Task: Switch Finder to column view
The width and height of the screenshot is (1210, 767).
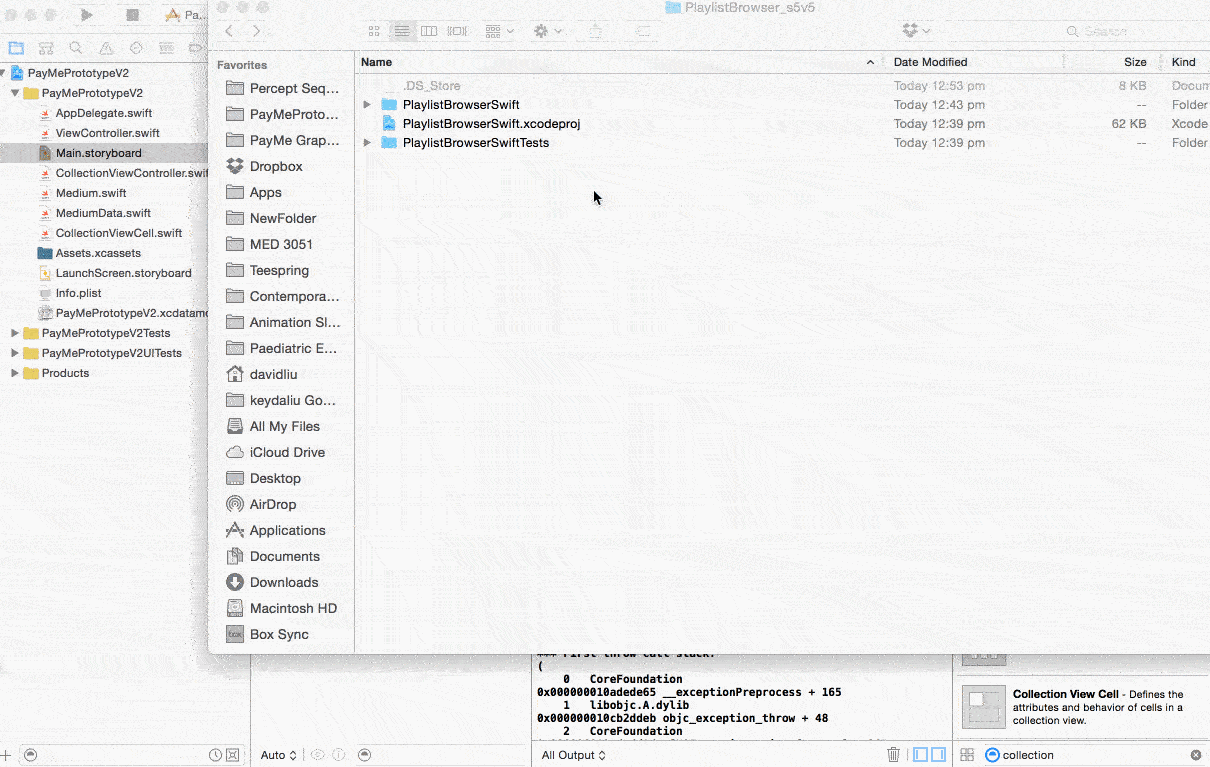Action: pos(429,32)
